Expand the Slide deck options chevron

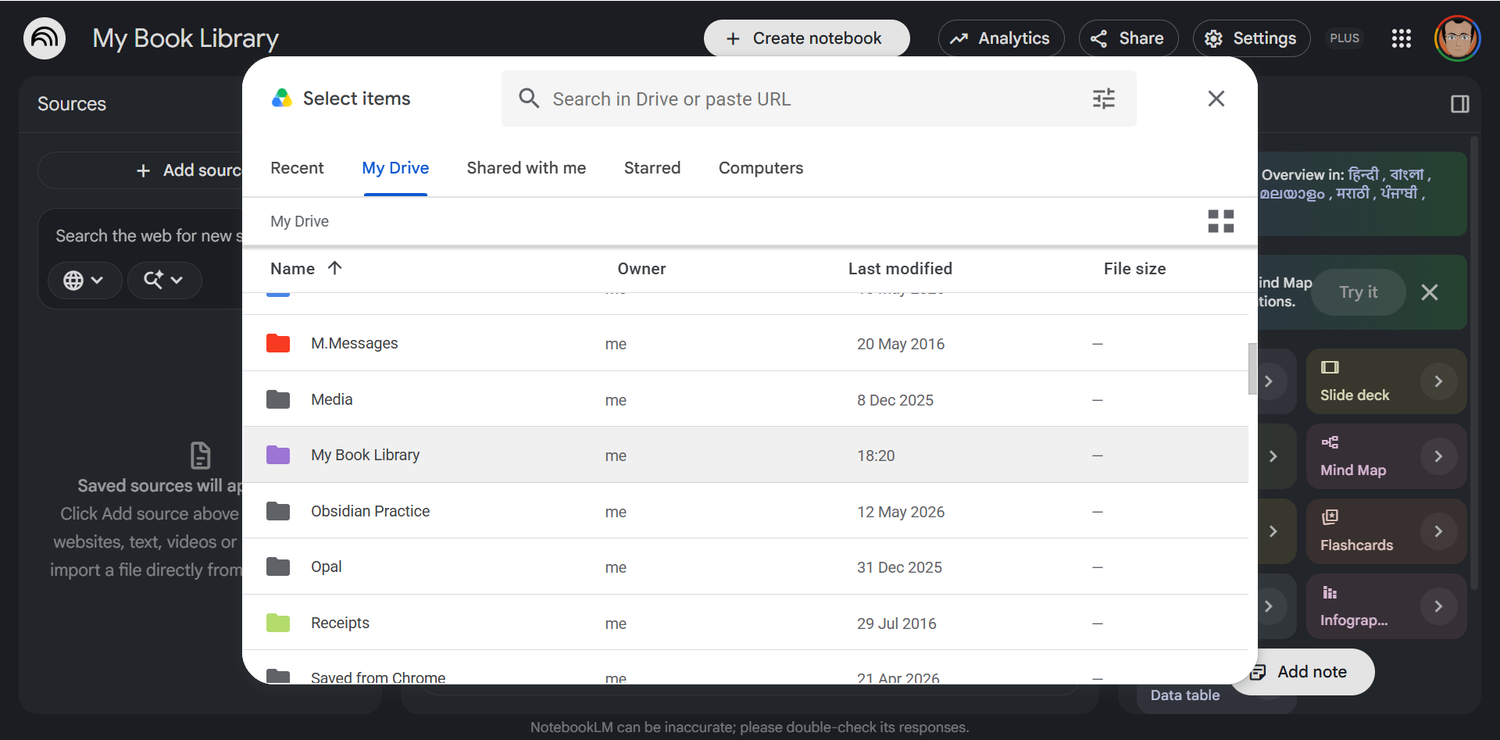point(1439,381)
